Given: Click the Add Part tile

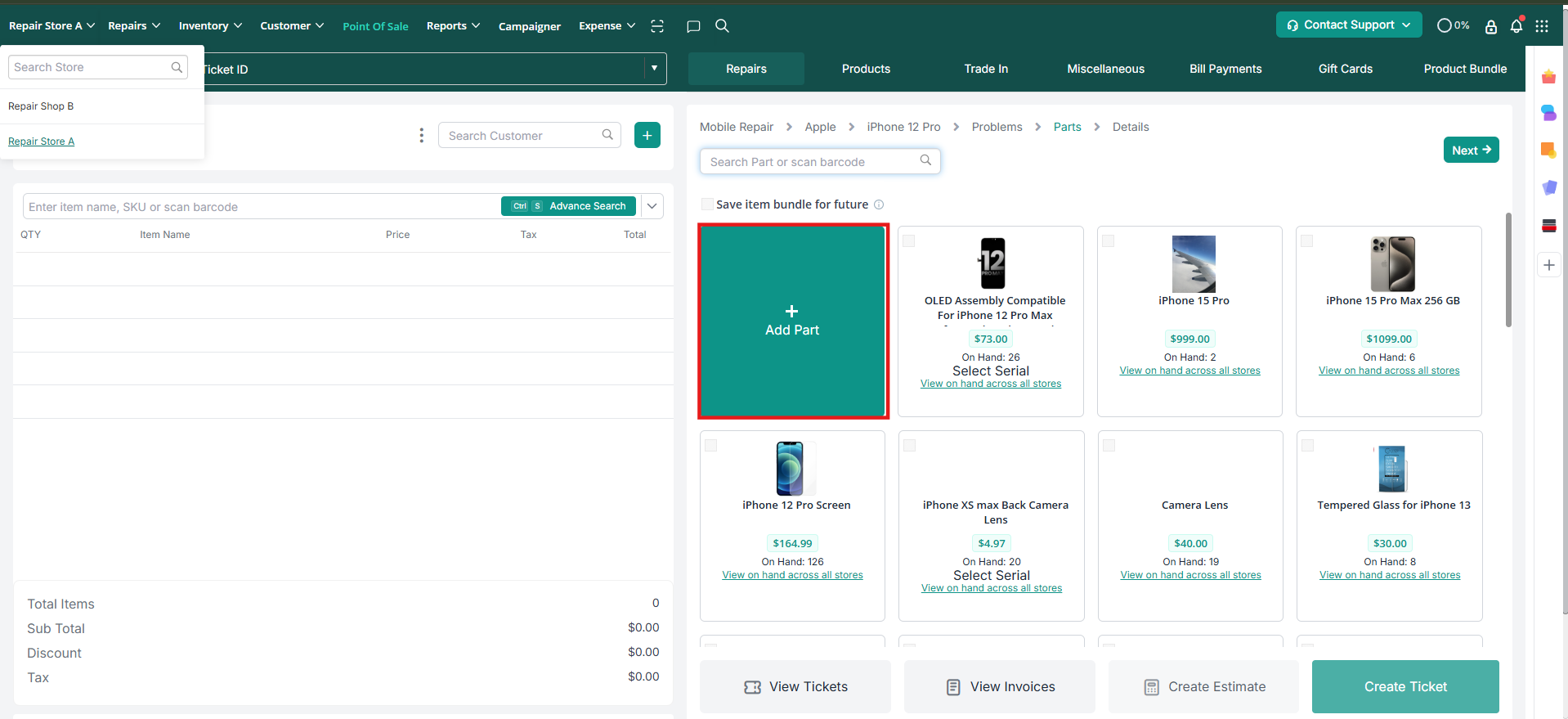Looking at the screenshot, I should pos(792,321).
